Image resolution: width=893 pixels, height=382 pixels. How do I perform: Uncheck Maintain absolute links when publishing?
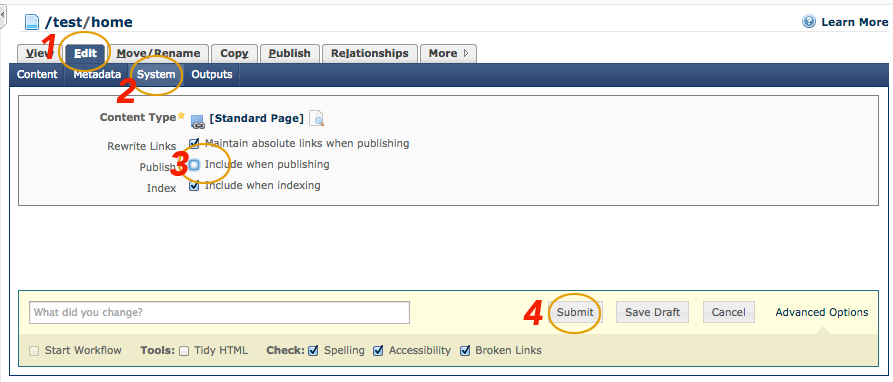tap(194, 143)
